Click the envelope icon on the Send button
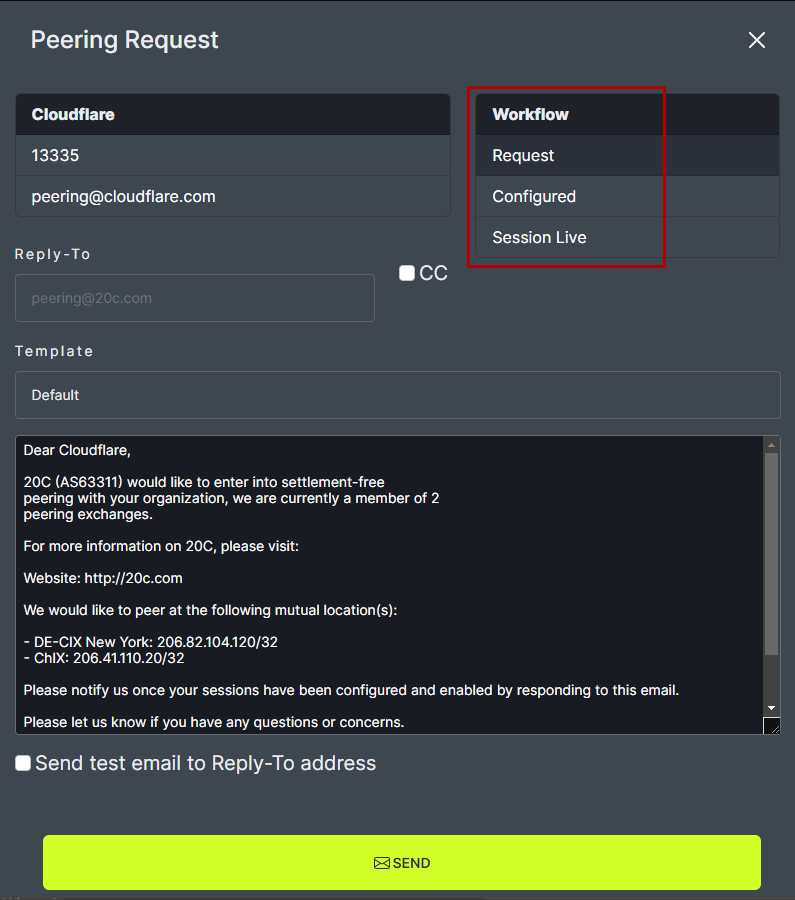The height and width of the screenshot is (900, 795). (x=381, y=863)
